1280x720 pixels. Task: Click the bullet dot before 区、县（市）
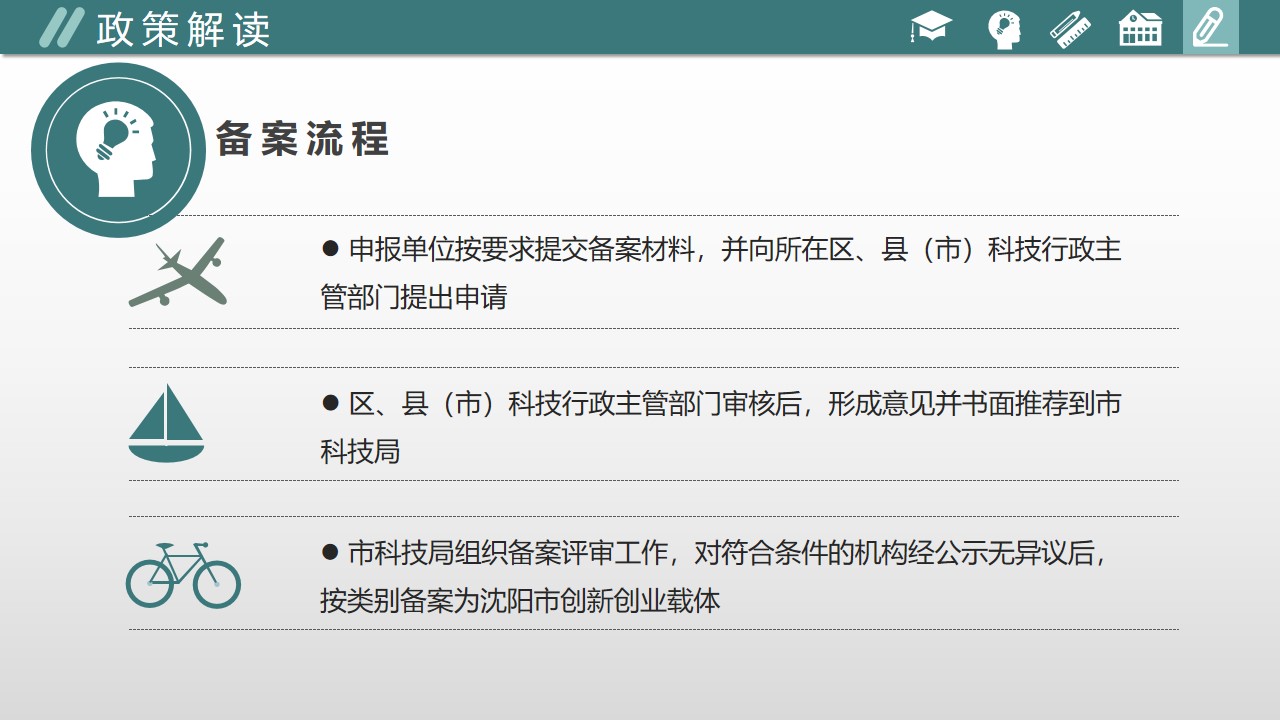point(331,403)
